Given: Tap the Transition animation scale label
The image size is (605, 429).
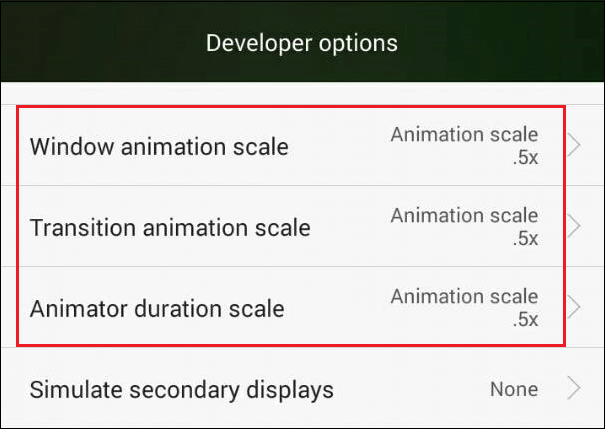Looking at the screenshot, I should (x=170, y=227).
